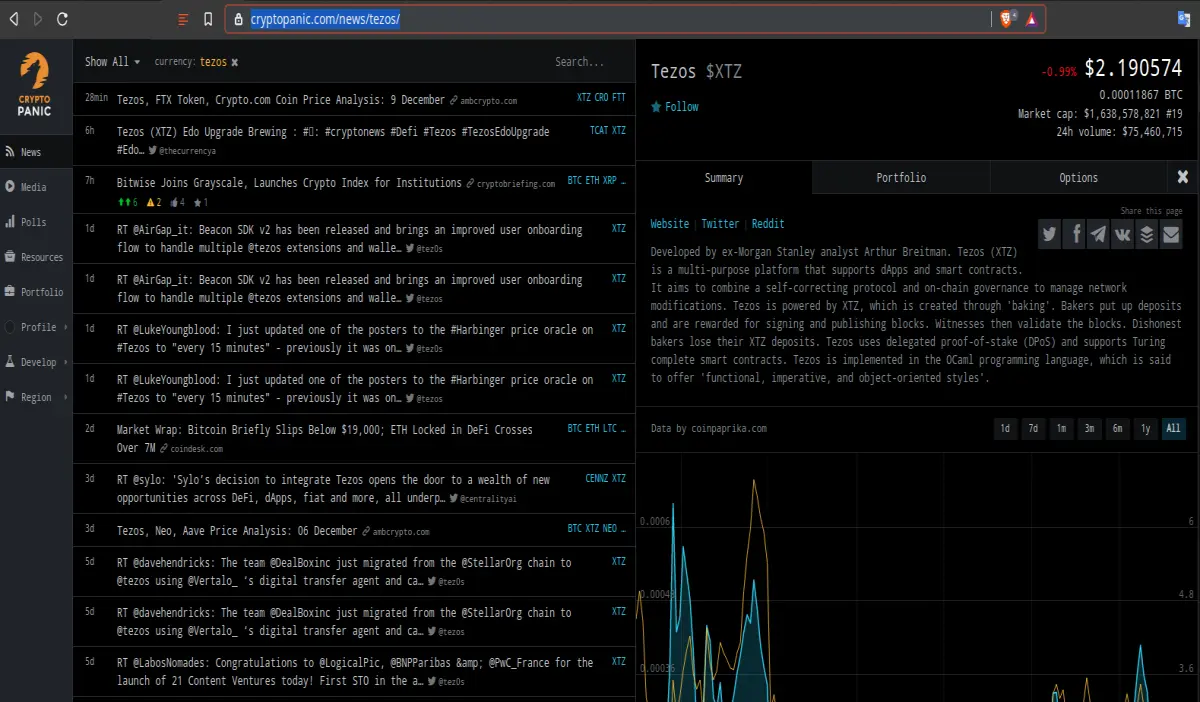Switch to the Portfolio tab in Tezos panel
This screenshot has width=1200, height=702.
tap(901, 177)
